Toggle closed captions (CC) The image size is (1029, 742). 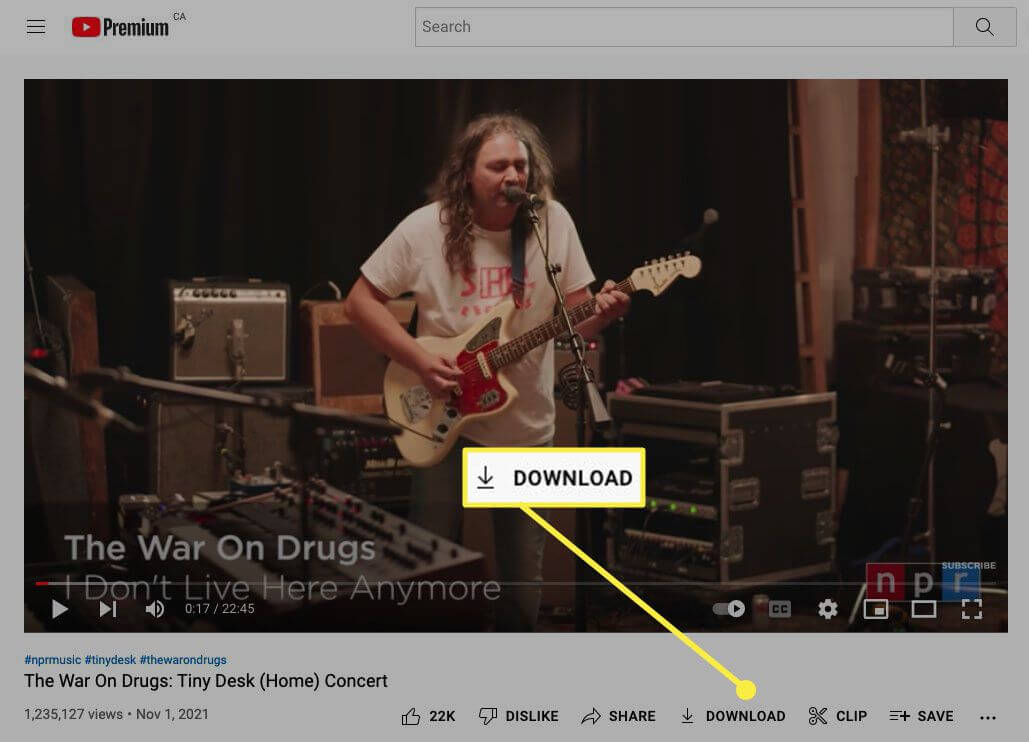pos(780,609)
